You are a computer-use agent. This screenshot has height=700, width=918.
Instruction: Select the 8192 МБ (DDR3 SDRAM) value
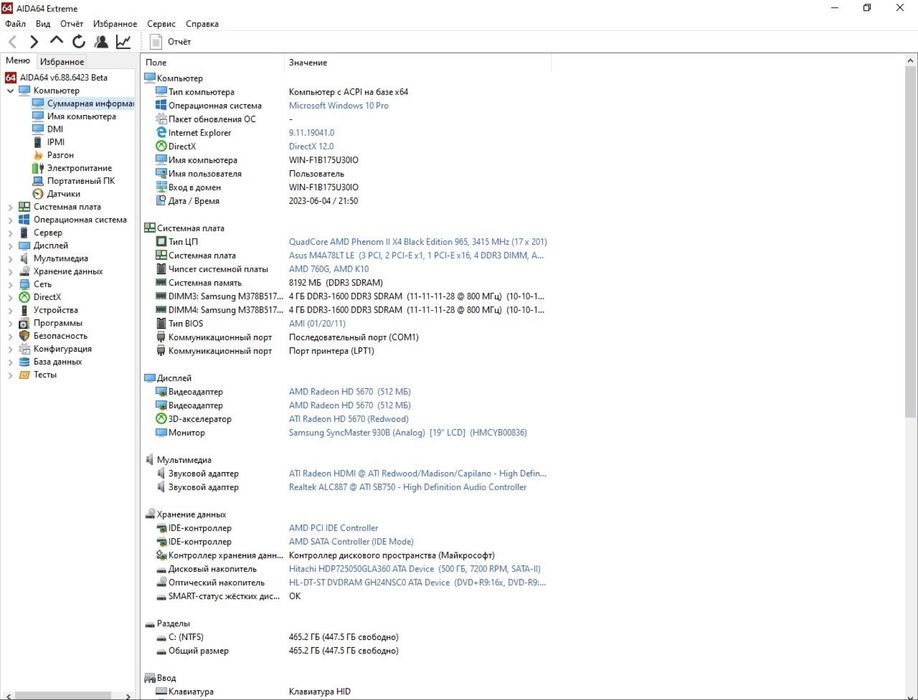[x=335, y=283]
